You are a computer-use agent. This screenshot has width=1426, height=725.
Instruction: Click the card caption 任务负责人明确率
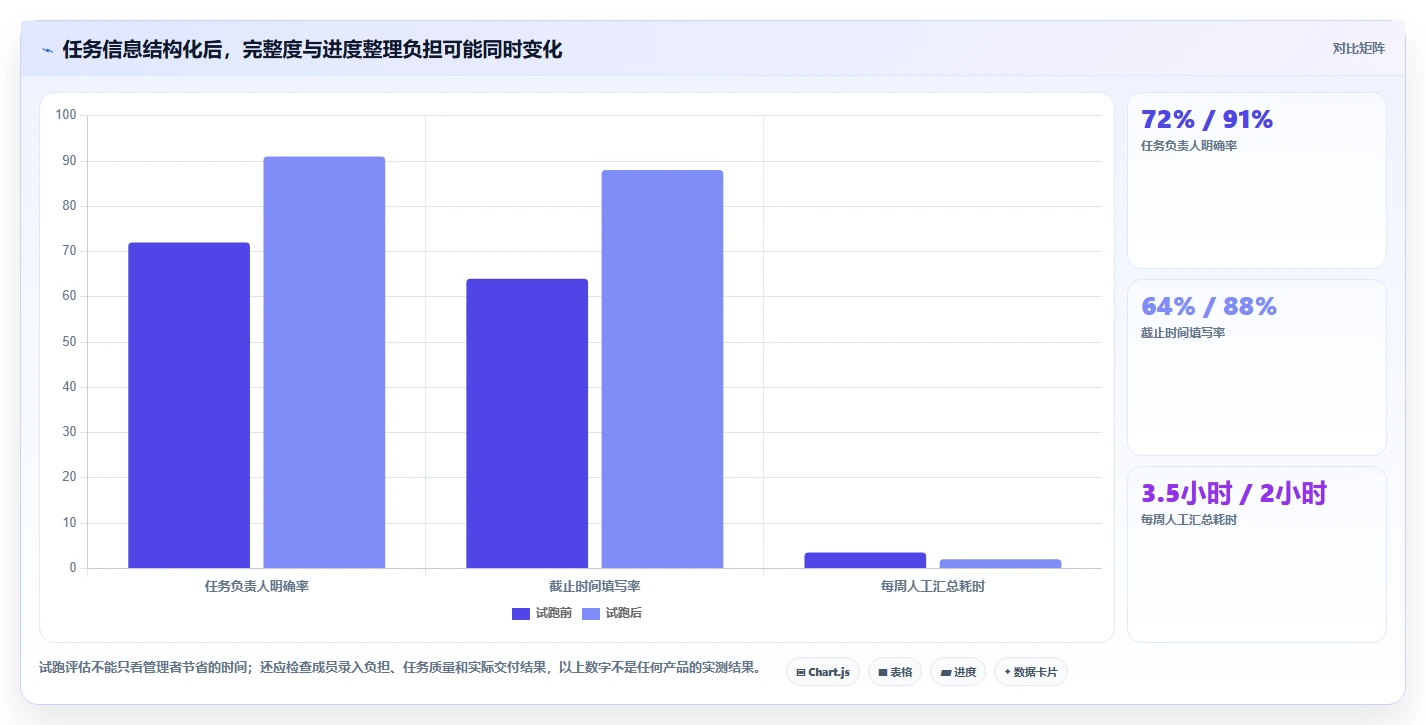coord(1189,146)
